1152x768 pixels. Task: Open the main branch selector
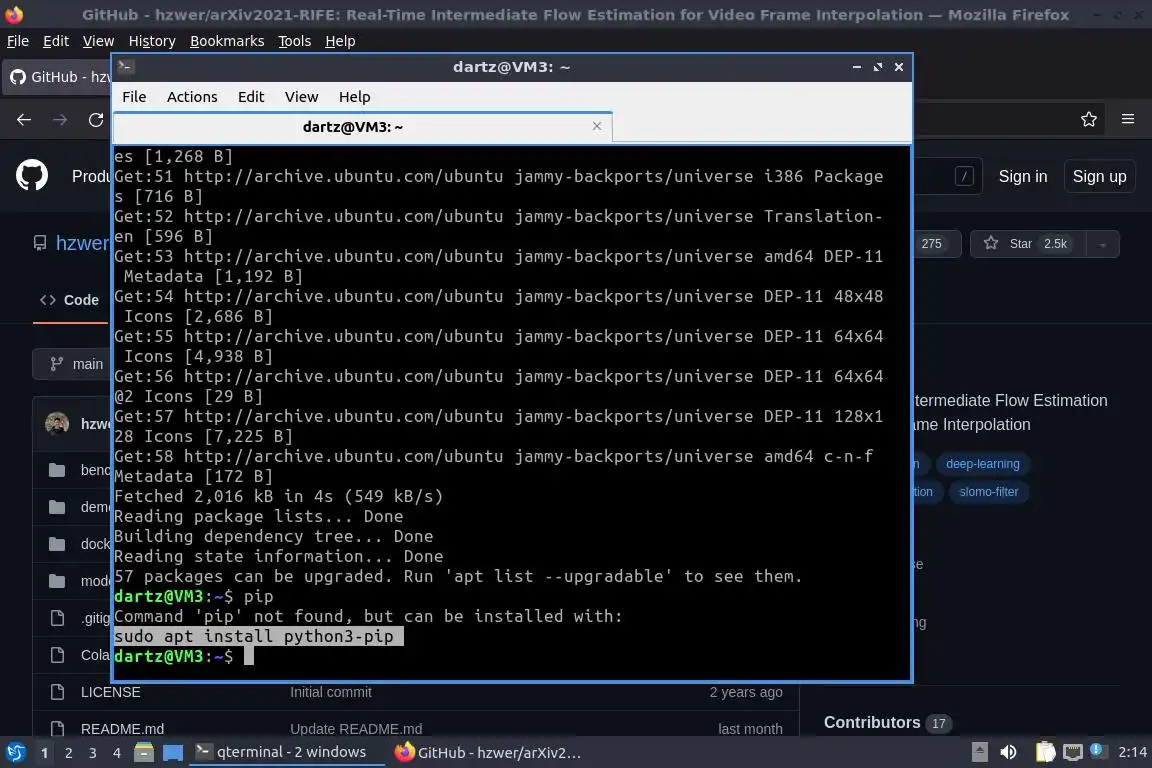[72, 365]
